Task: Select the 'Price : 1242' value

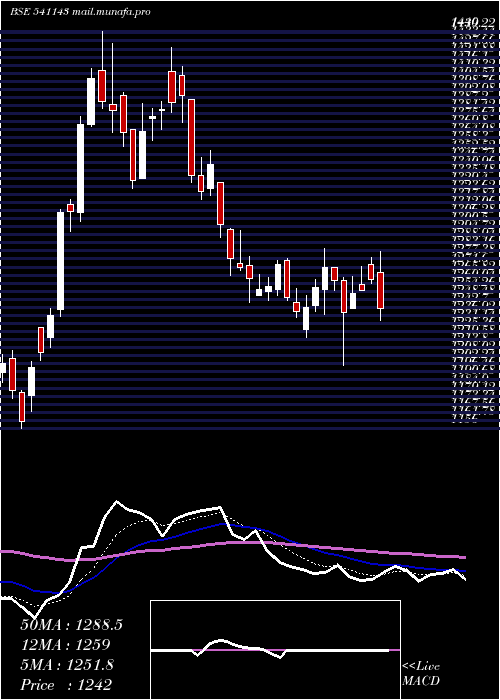Action: 66,685
